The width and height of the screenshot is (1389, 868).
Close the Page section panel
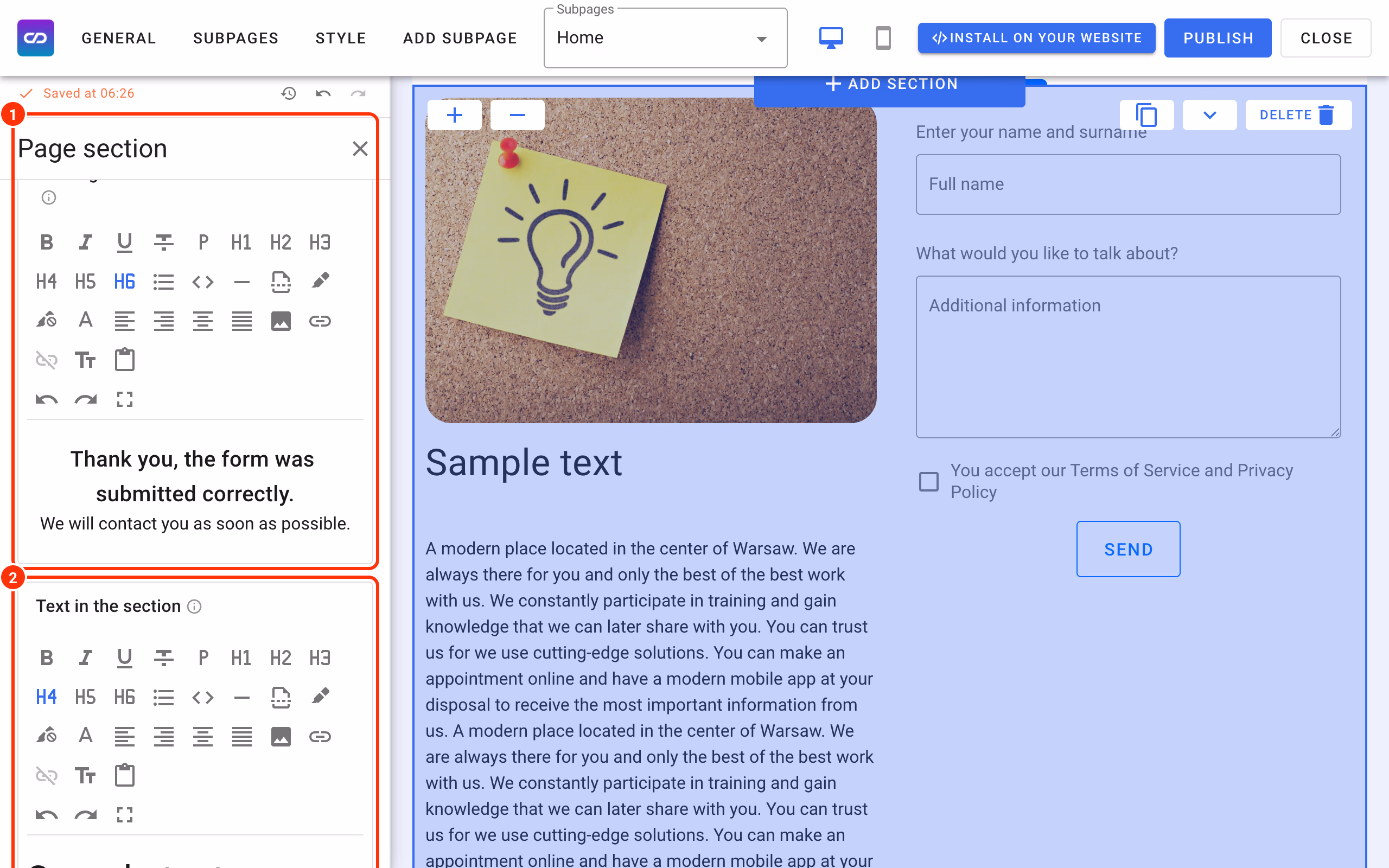360,149
